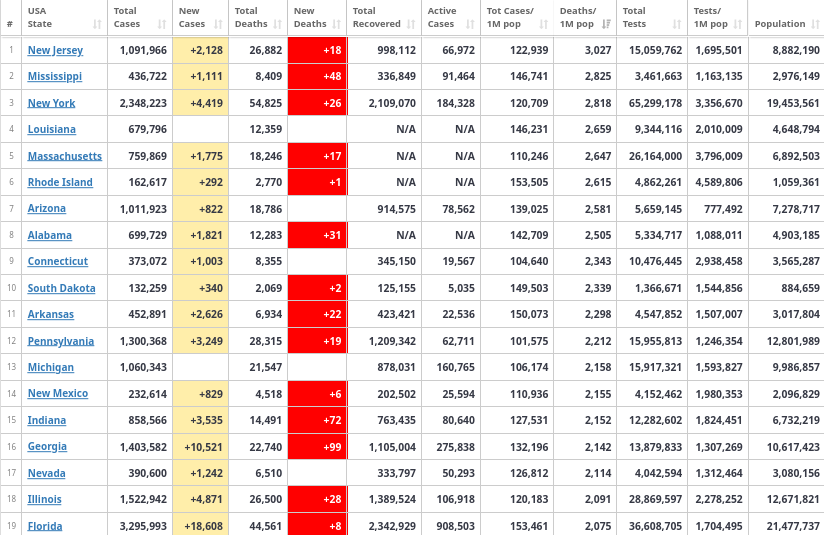Image resolution: width=824 pixels, height=535 pixels.
Task: Open the South Dakota state link
Action: click(61, 288)
